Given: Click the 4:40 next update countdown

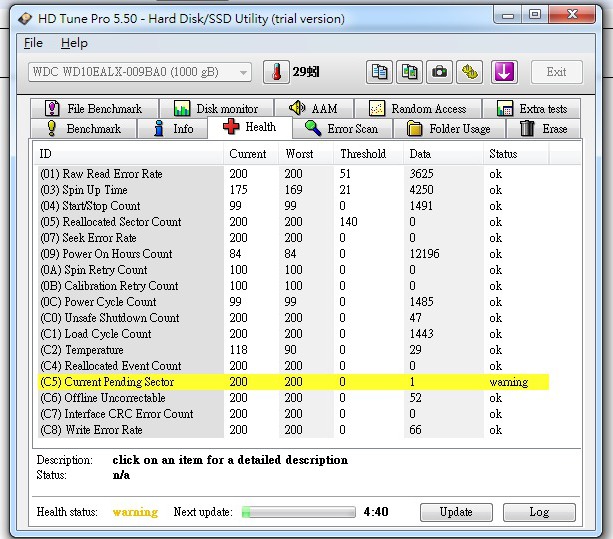Looking at the screenshot, I should click(x=376, y=512).
